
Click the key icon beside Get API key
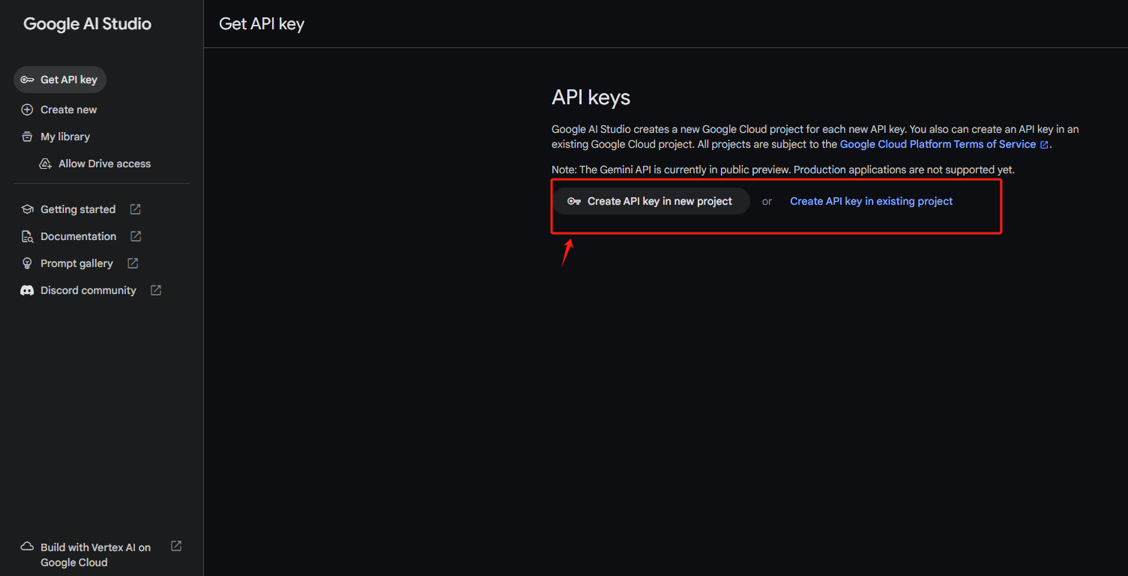tap(27, 80)
